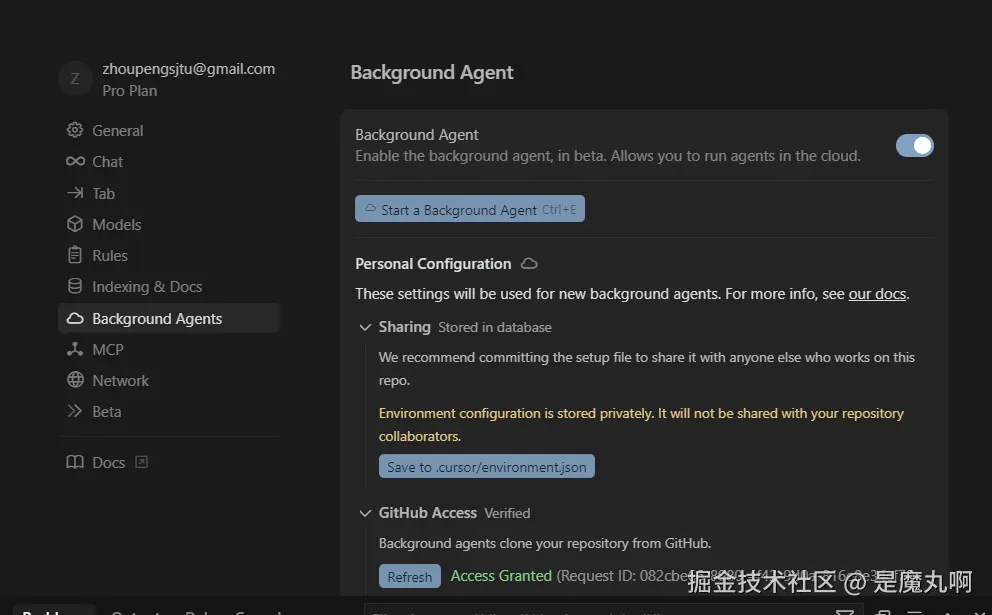Click the Docs book icon

[75, 462]
